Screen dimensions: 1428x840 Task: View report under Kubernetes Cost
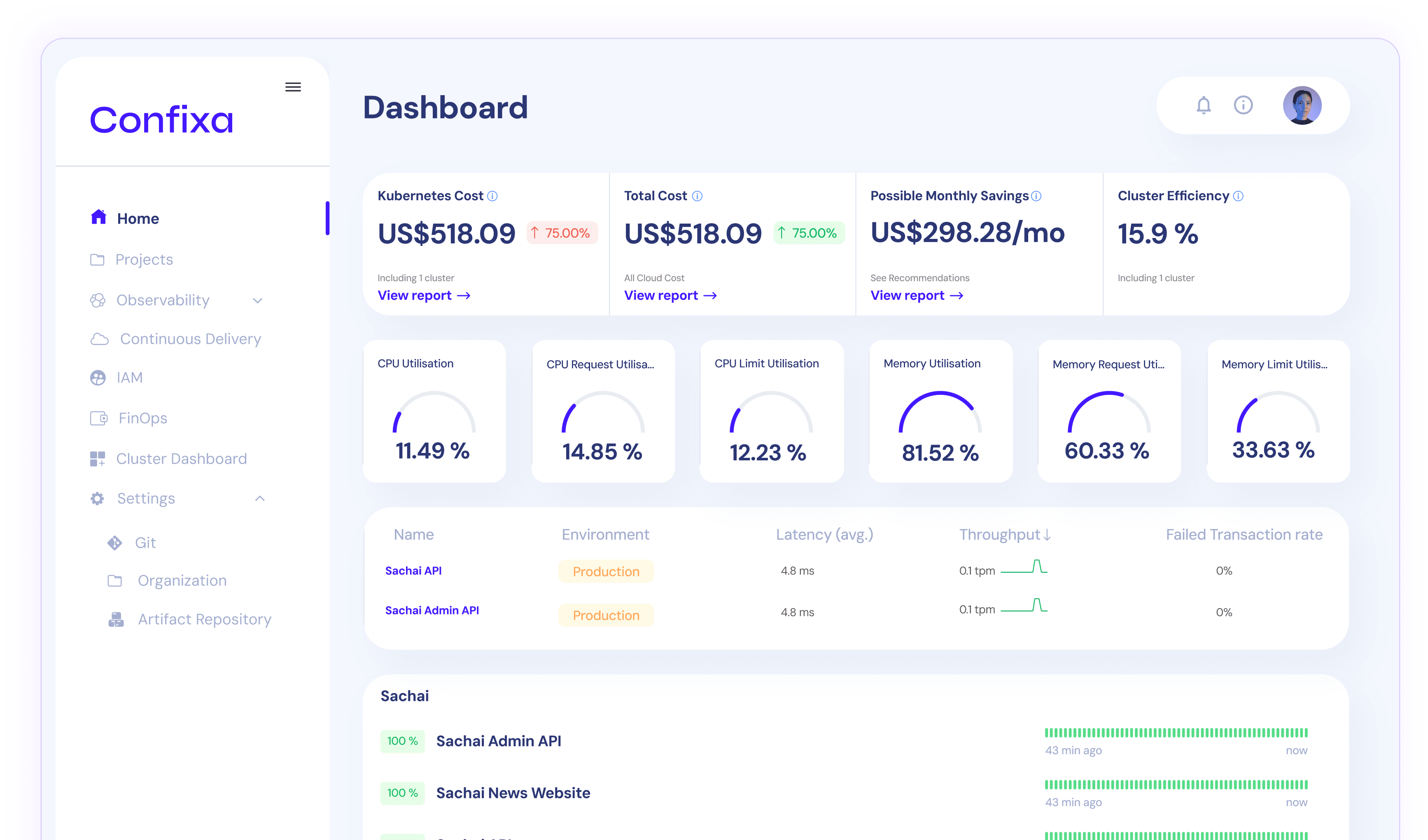click(x=423, y=295)
